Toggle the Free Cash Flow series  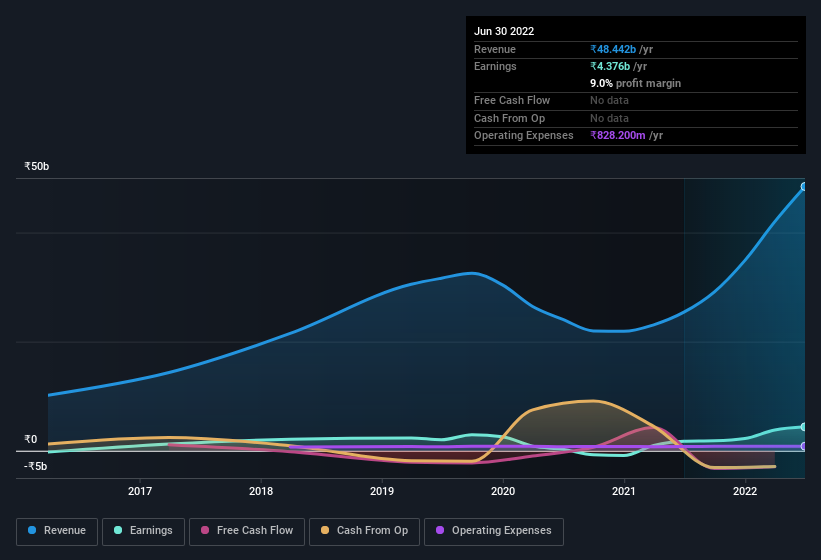247,531
